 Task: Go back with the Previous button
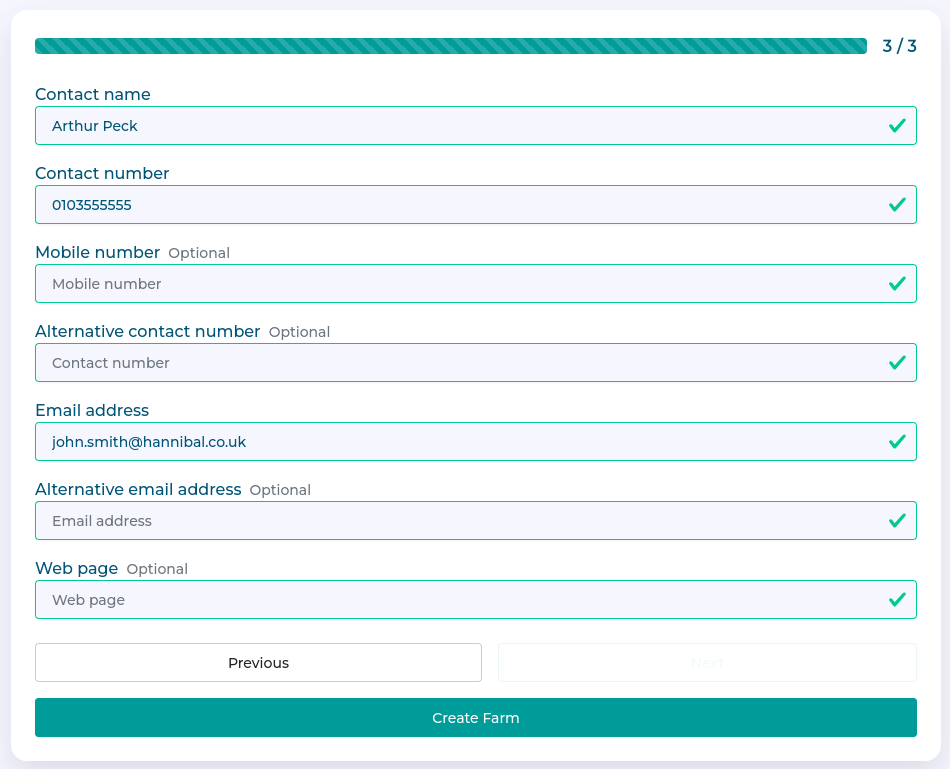point(258,663)
